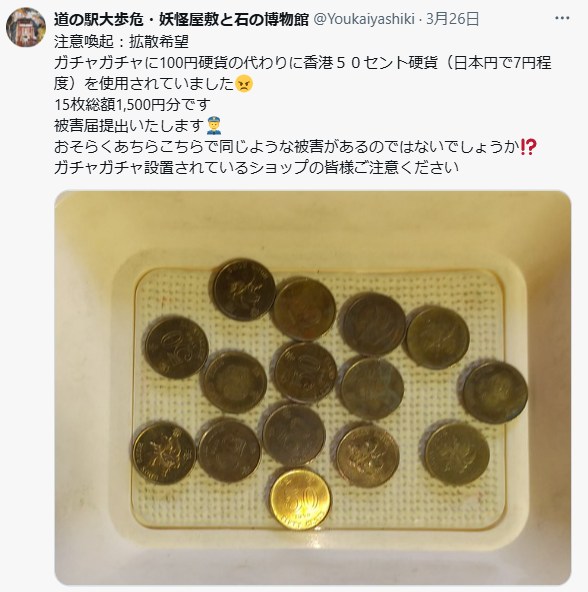The image size is (588, 592).
Task: Click the text 注意喚起:拡散希望
Action: [121, 42]
